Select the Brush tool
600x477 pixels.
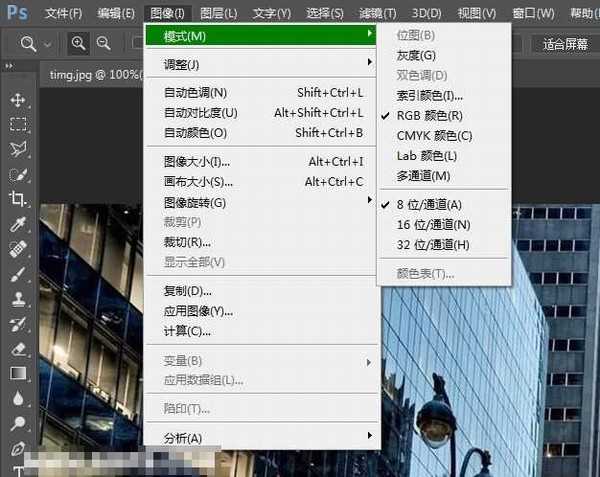(x=18, y=273)
